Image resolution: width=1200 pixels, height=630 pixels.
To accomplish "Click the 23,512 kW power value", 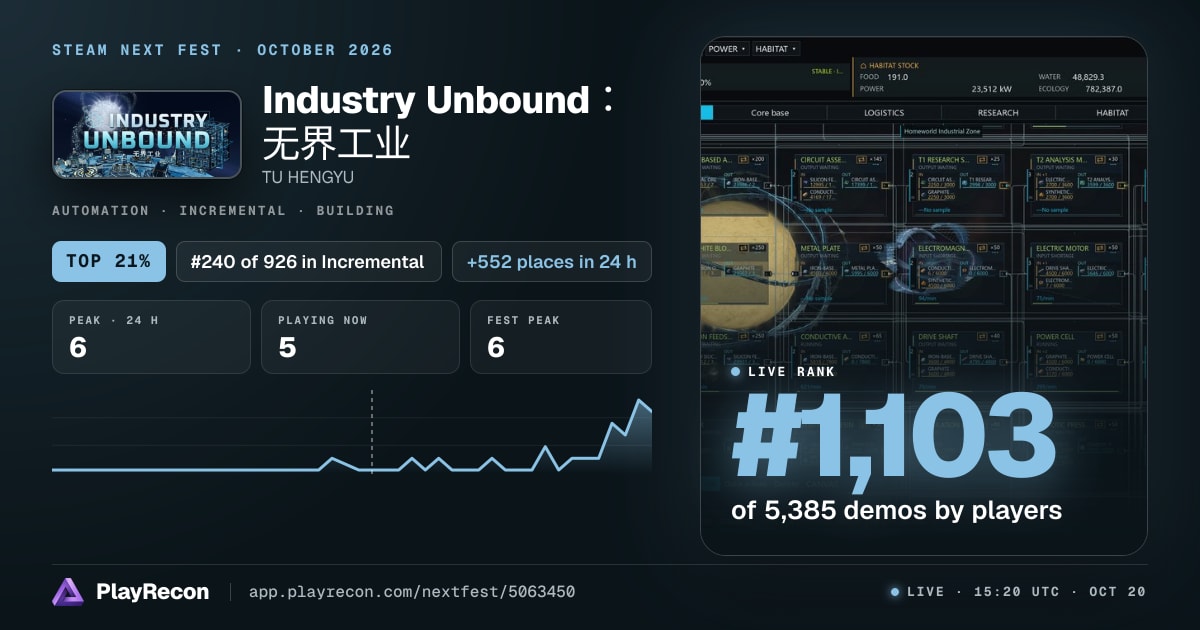I will point(993,89).
